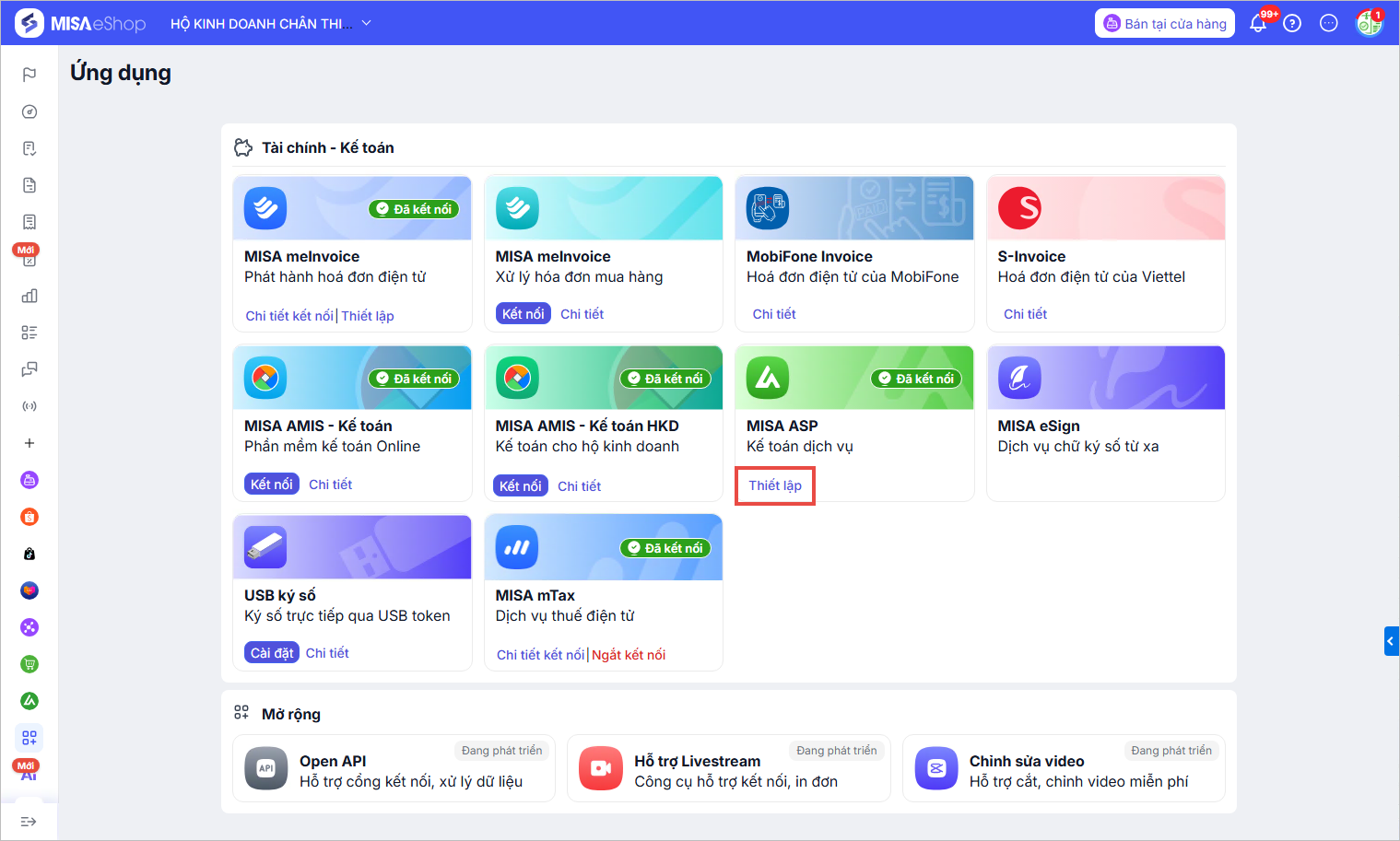Open the document page icon in the sidebar
1400x841 pixels.
tap(29, 185)
